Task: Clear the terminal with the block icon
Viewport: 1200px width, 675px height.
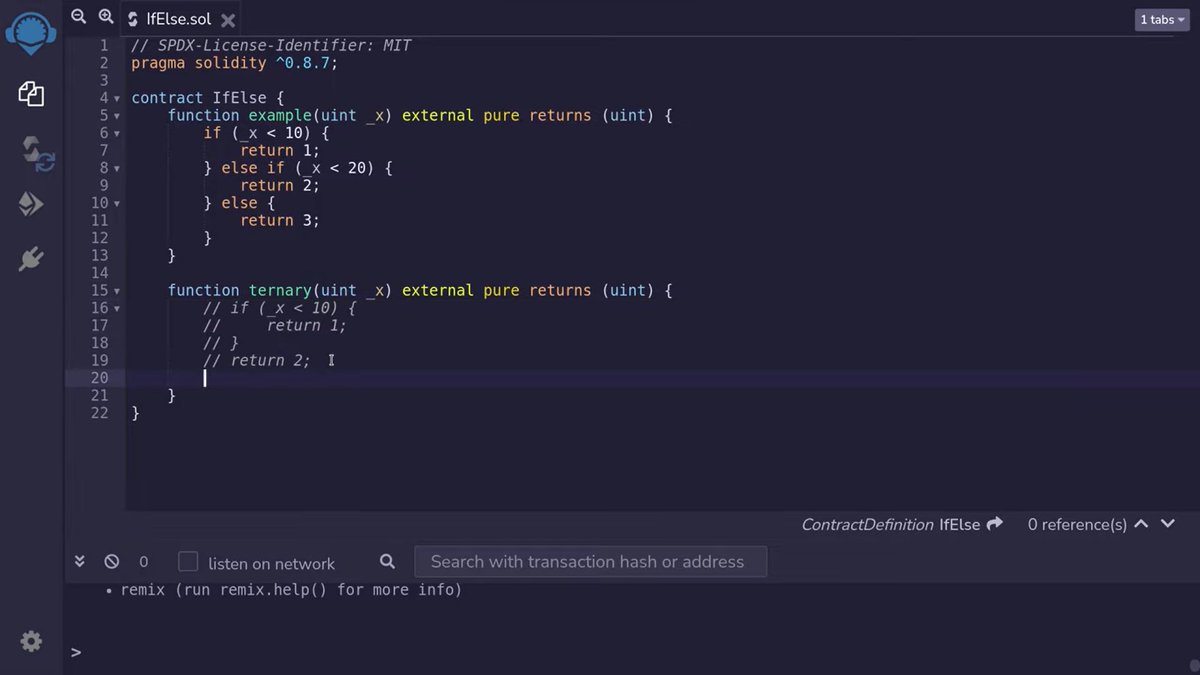Action: pos(111,561)
